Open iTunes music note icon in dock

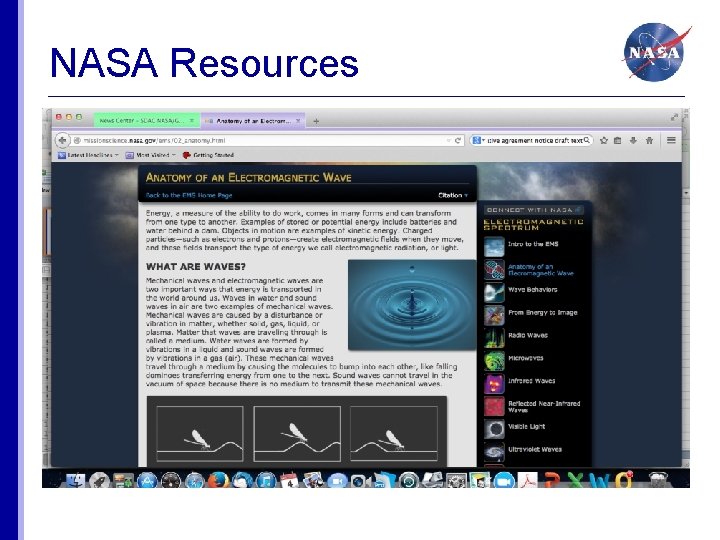[x=266, y=480]
